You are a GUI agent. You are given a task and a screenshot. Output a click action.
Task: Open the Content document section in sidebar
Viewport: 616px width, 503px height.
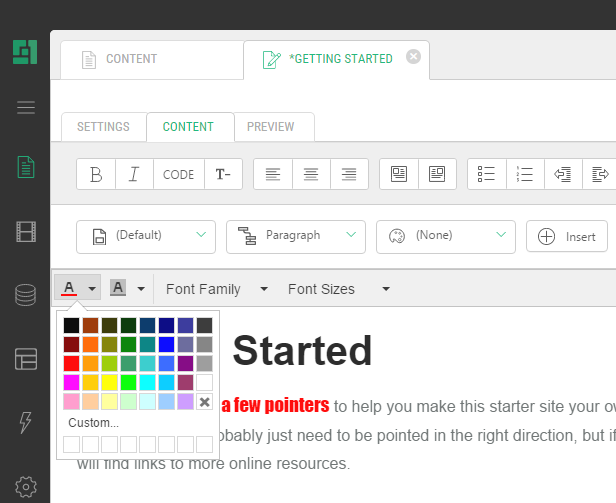26,167
